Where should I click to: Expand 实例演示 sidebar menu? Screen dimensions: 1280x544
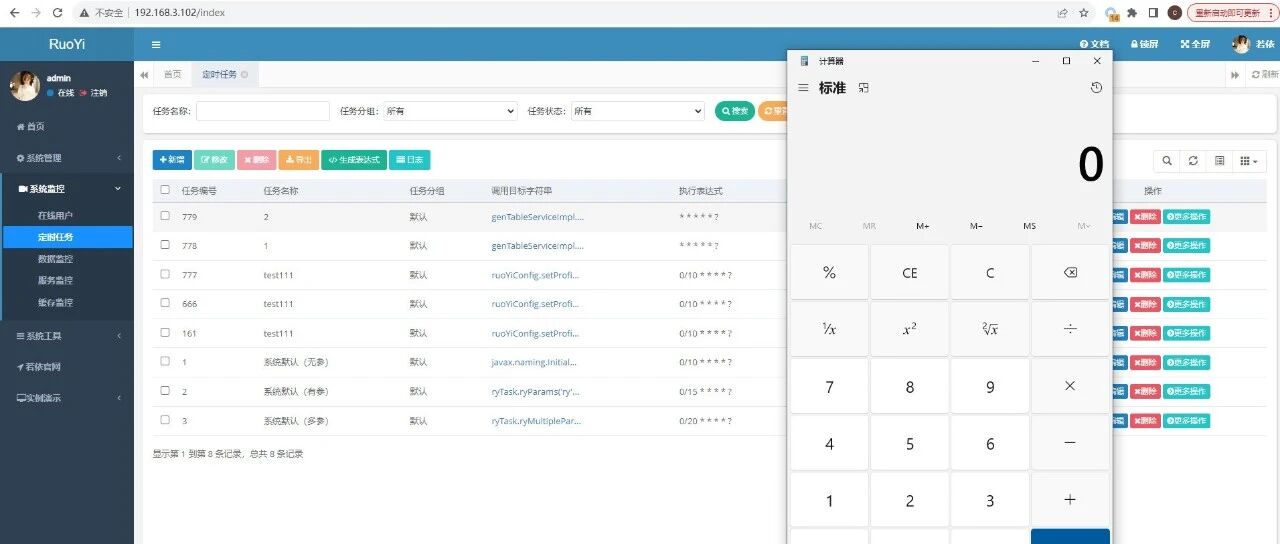pyautogui.click(x=66, y=398)
